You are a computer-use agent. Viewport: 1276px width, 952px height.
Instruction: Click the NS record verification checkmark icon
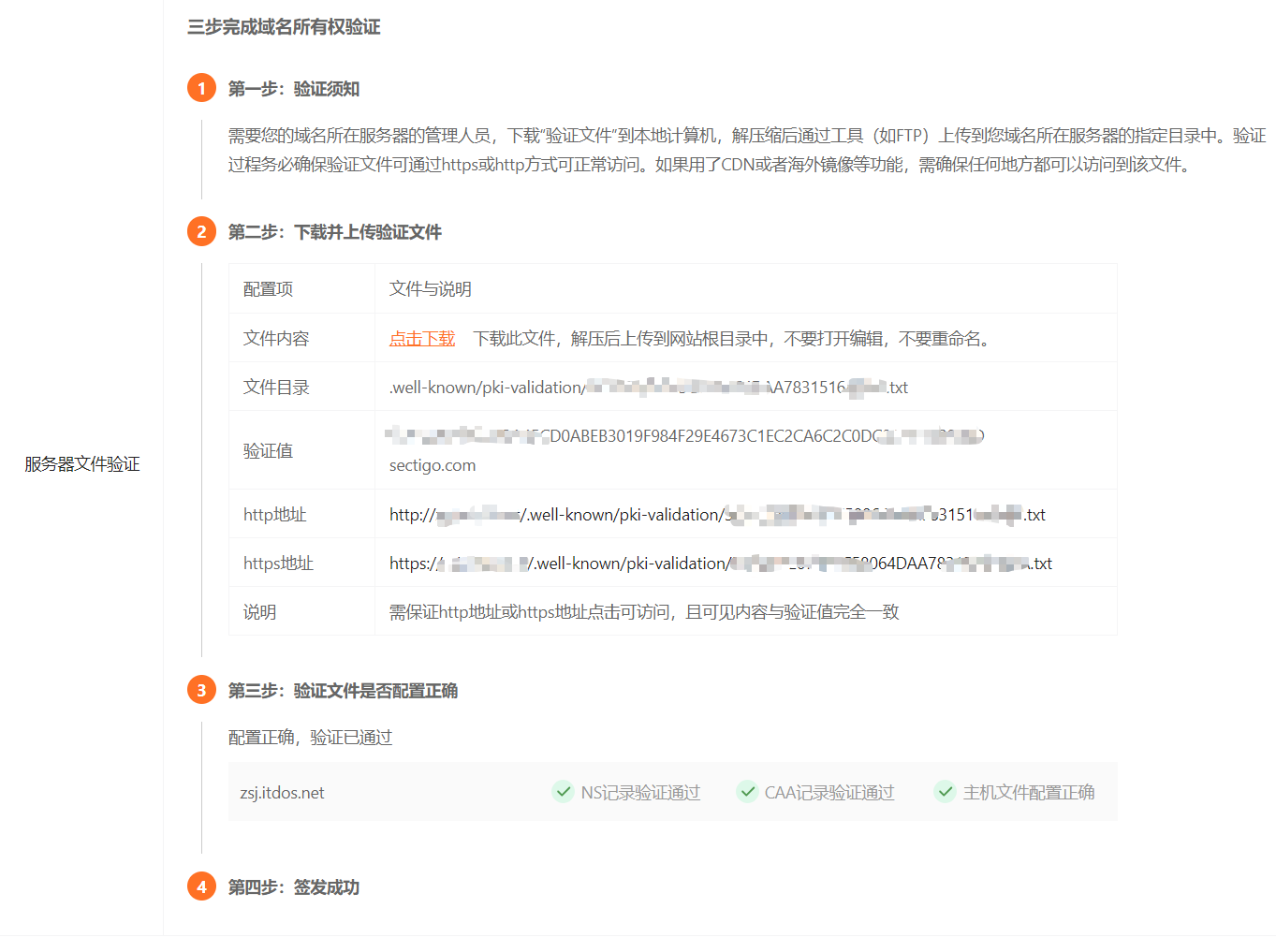[x=563, y=792]
